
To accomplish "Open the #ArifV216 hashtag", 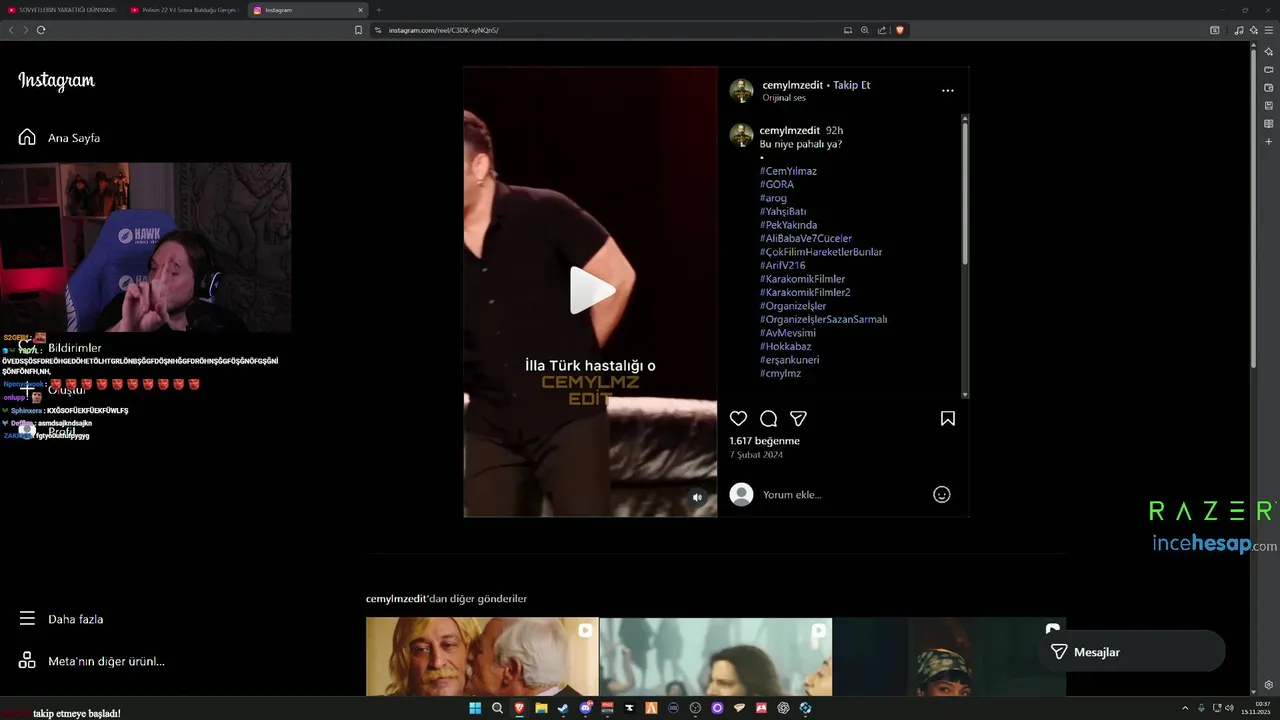I will click(782, 265).
